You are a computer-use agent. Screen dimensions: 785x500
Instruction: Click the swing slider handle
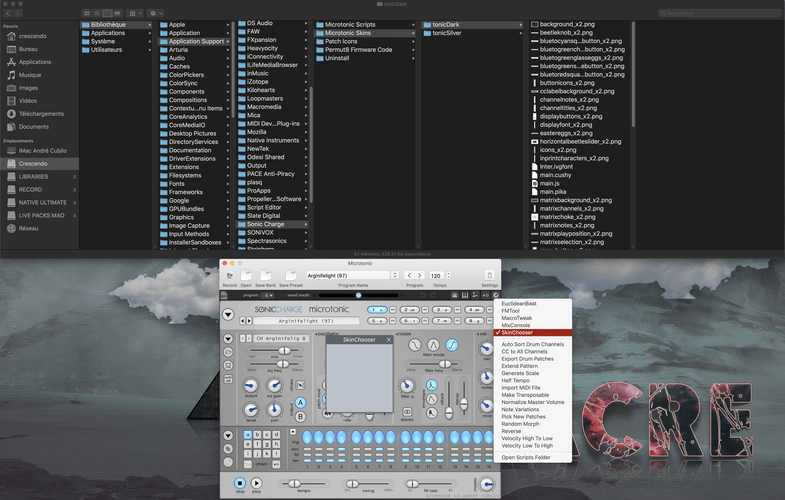click(352, 483)
